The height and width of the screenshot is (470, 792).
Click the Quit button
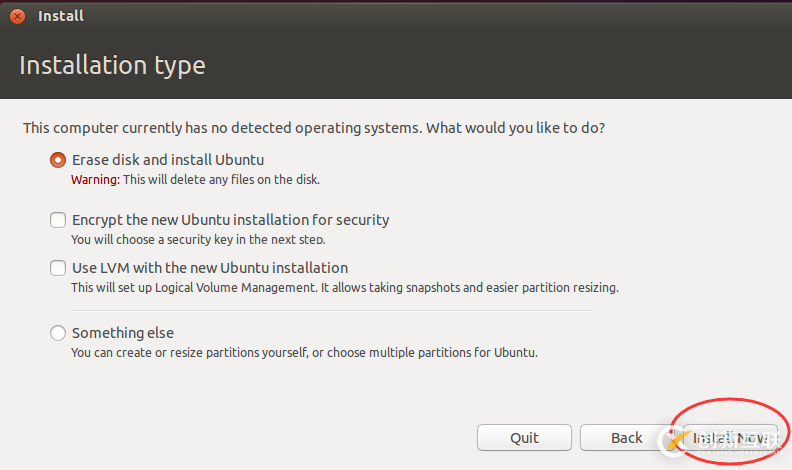[524, 438]
